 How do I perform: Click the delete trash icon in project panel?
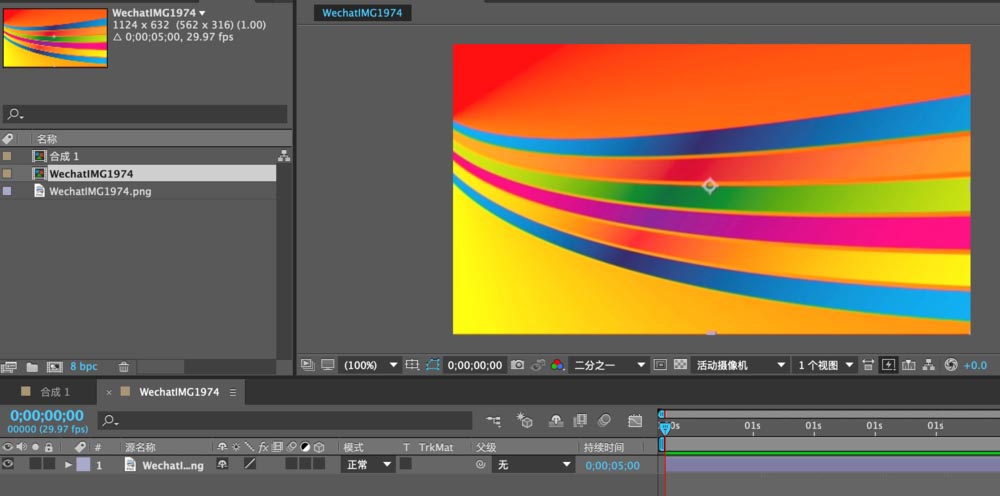point(124,367)
